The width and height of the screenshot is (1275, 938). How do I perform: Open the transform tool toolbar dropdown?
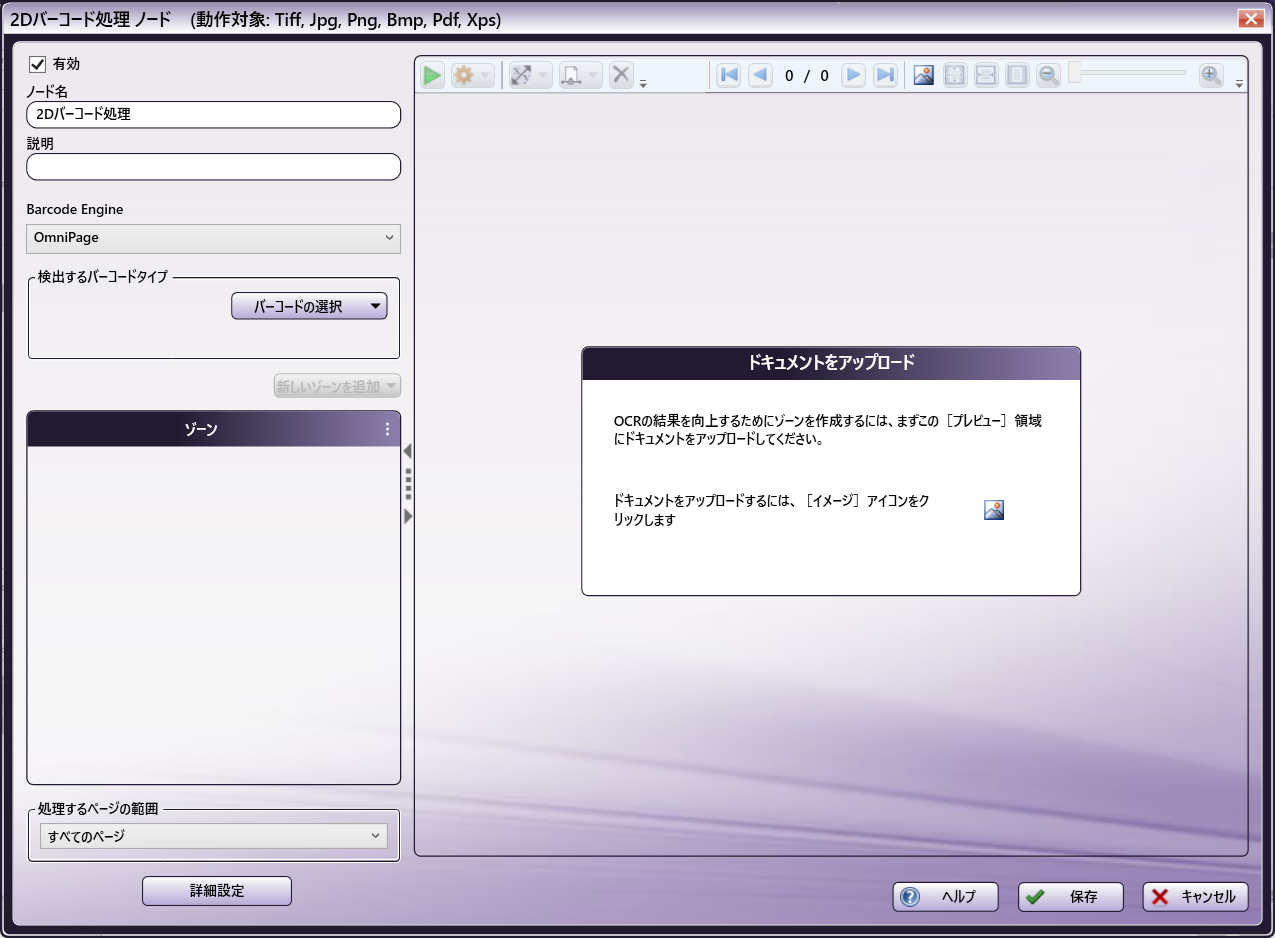[530, 75]
